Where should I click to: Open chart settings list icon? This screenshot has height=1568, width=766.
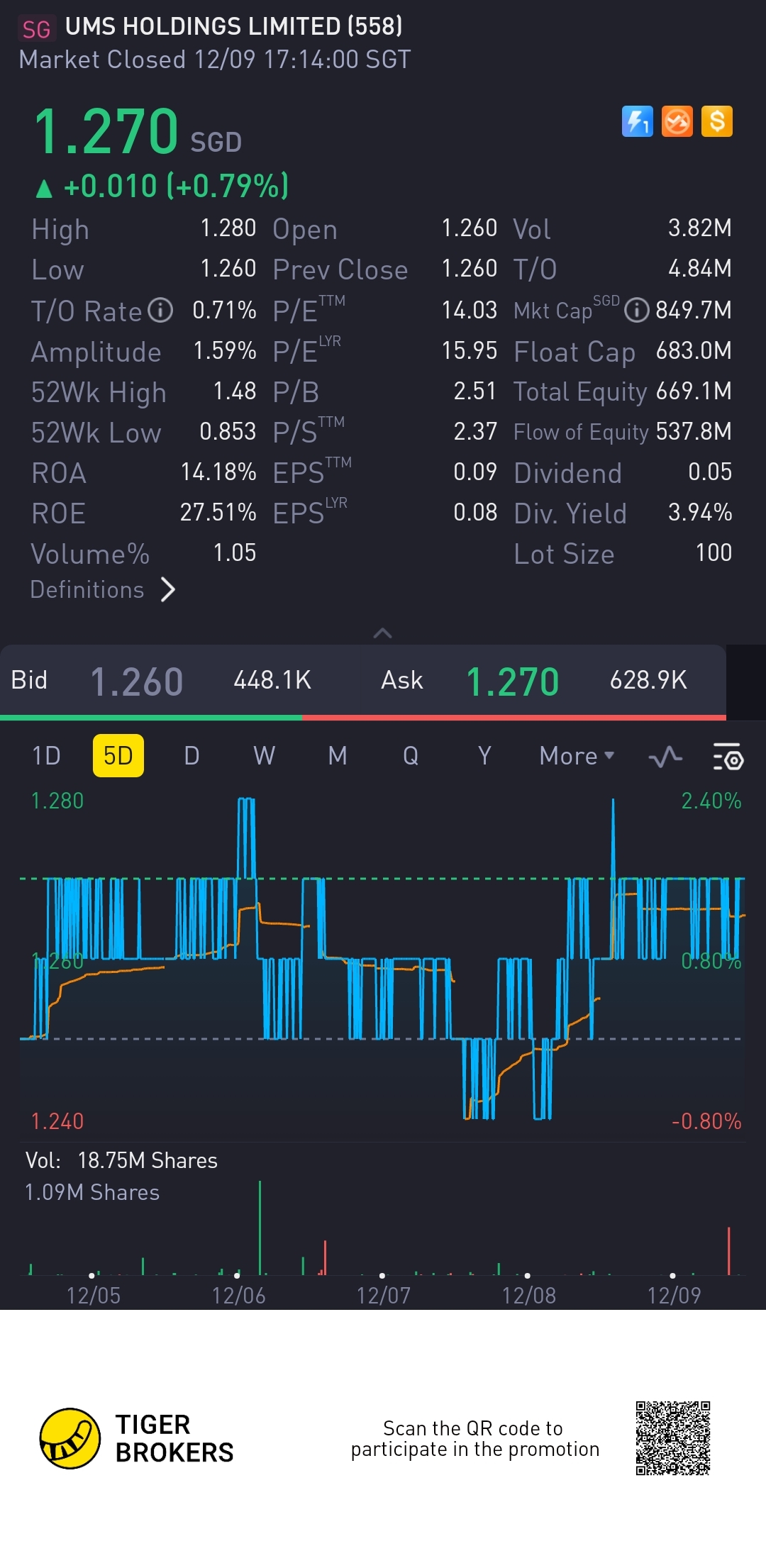(727, 757)
